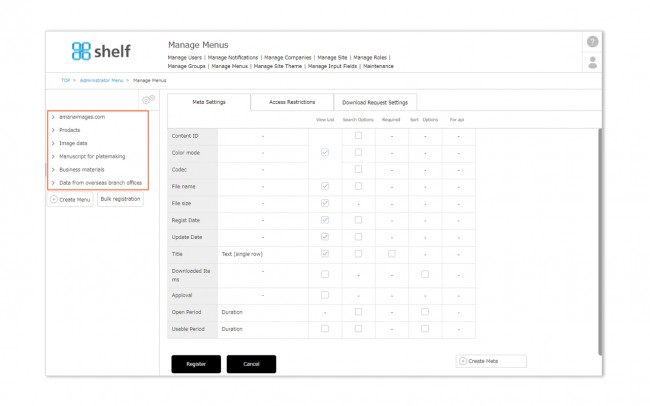Click the gear settings icon above menu tree
The height and width of the screenshot is (406, 650).
click(148, 100)
